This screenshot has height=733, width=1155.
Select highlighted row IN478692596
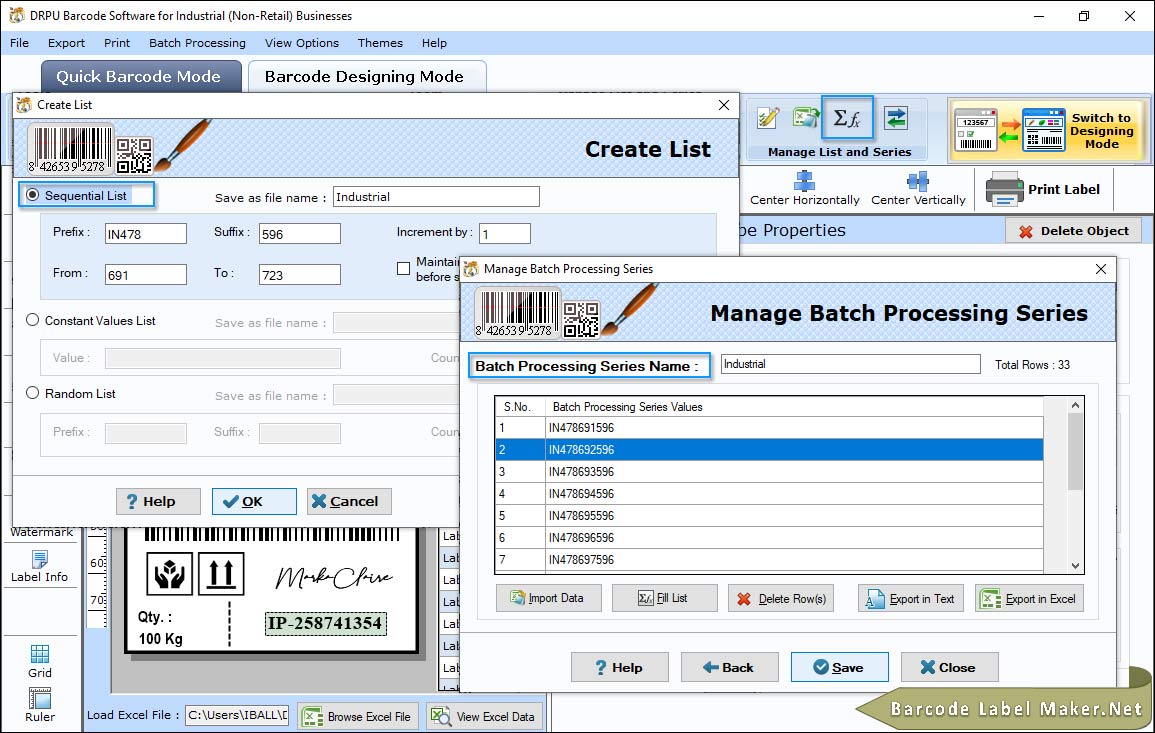[x=769, y=449]
